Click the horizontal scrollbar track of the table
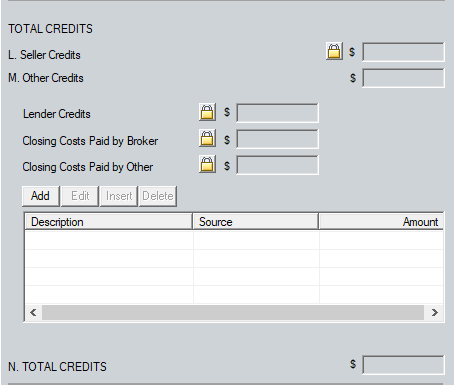 pyautogui.click(x=233, y=312)
